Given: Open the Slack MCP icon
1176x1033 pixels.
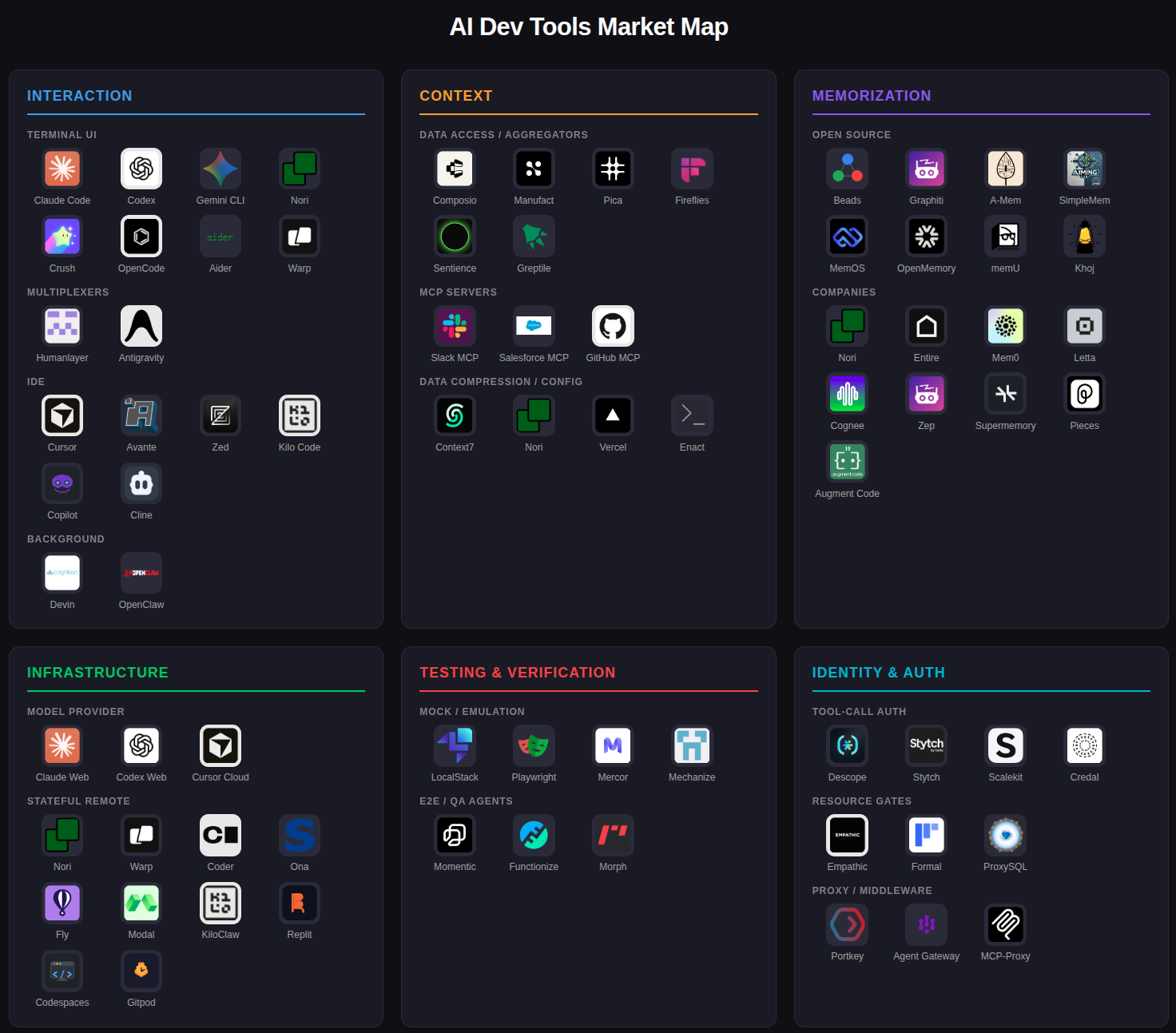Looking at the screenshot, I should click(455, 326).
